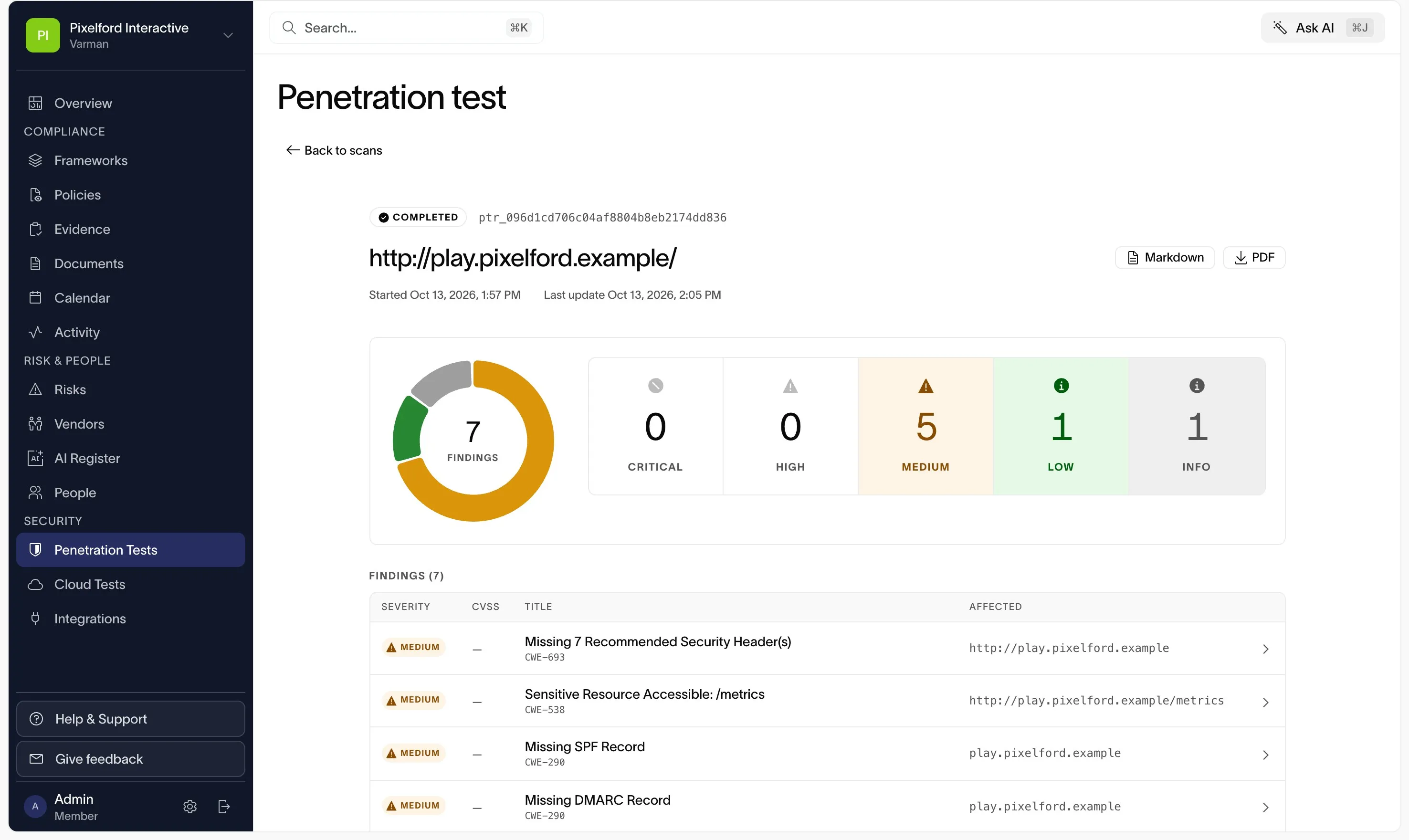Expand chevron for /metrics finding row

[x=1266, y=703]
